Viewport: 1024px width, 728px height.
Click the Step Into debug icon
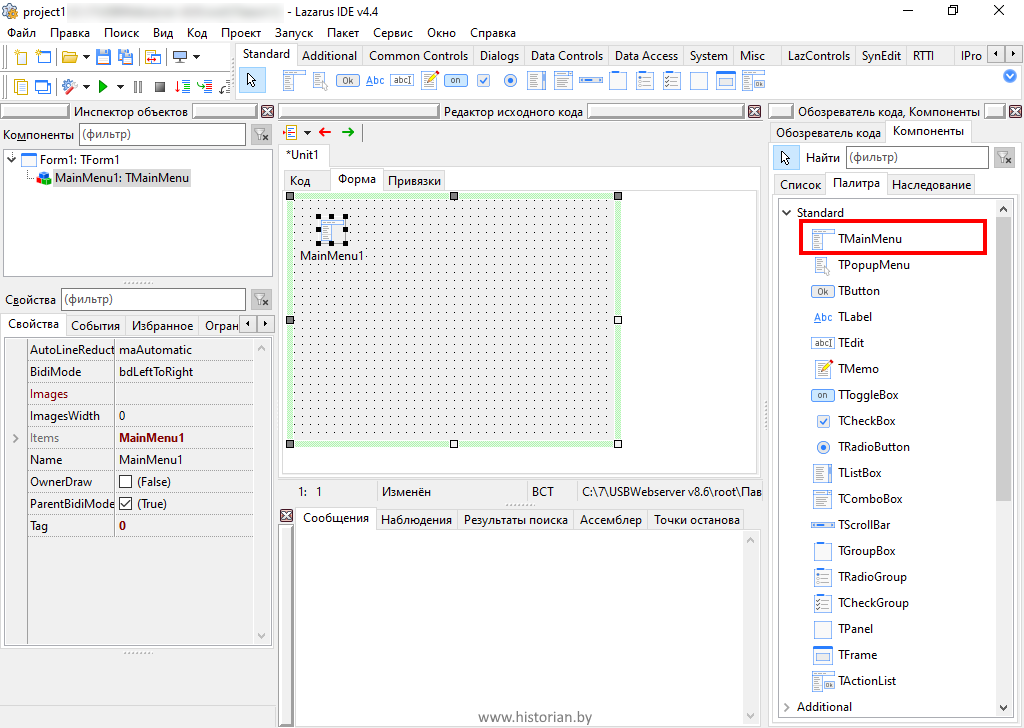click(x=205, y=86)
